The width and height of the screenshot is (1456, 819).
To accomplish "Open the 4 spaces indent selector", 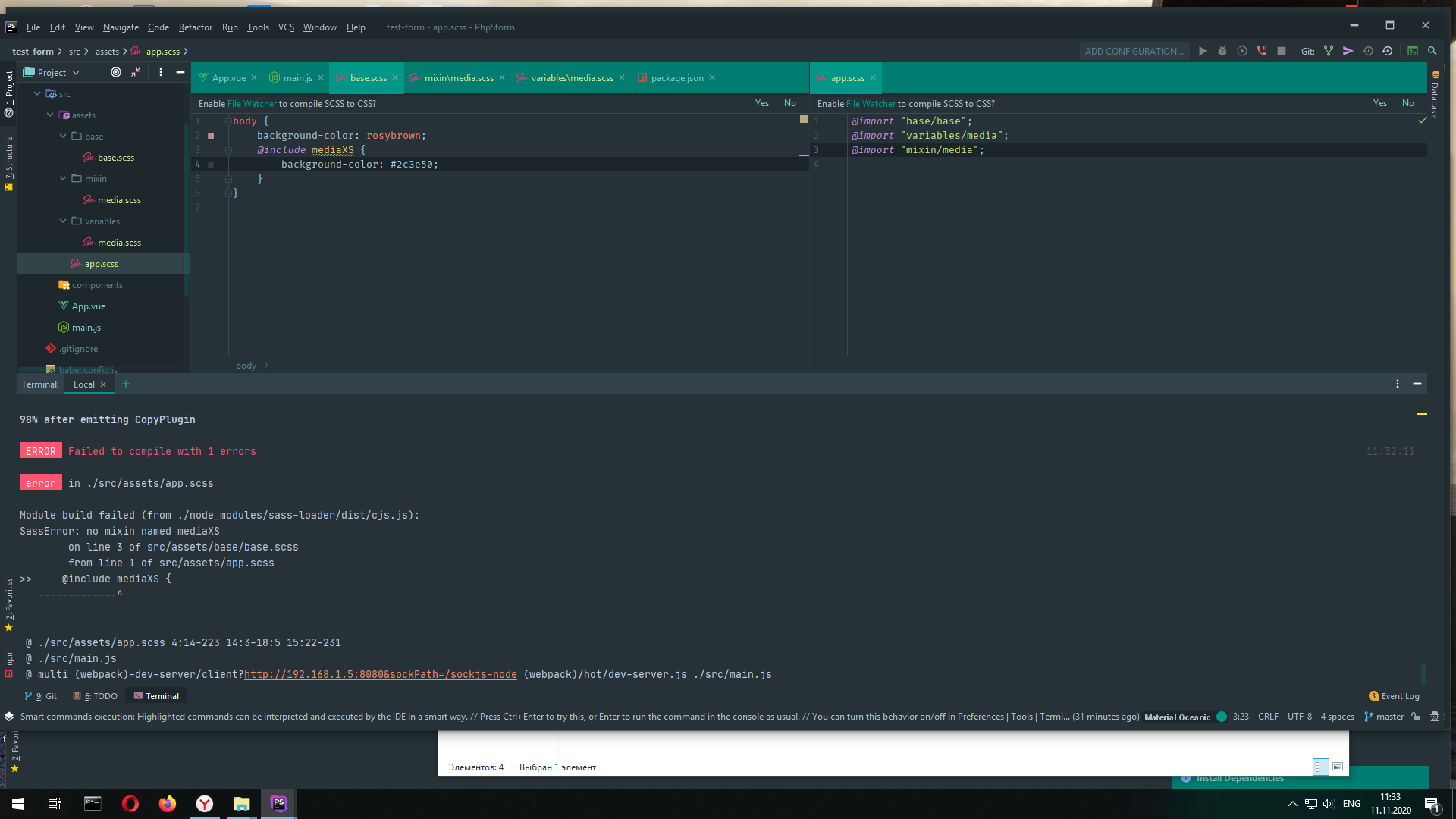I will coord(1338,717).
